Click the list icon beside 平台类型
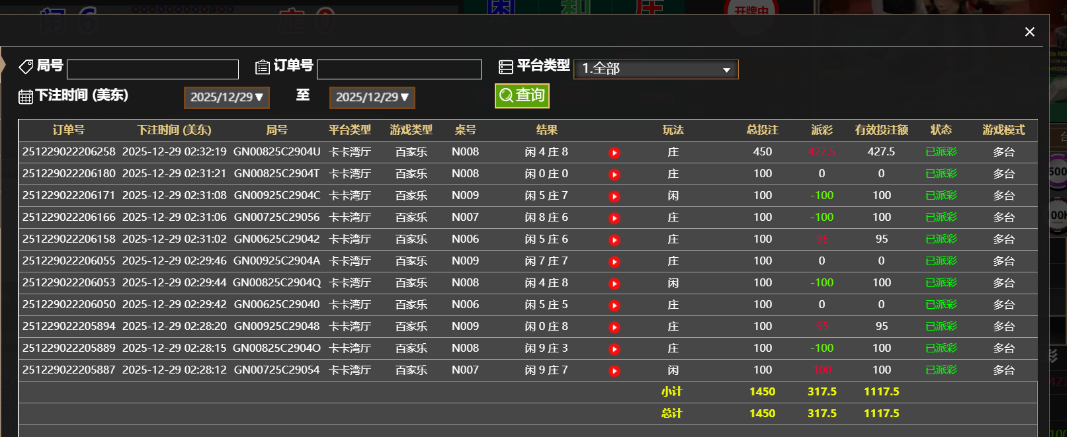 pyautogui.click(x=506, y=67)
